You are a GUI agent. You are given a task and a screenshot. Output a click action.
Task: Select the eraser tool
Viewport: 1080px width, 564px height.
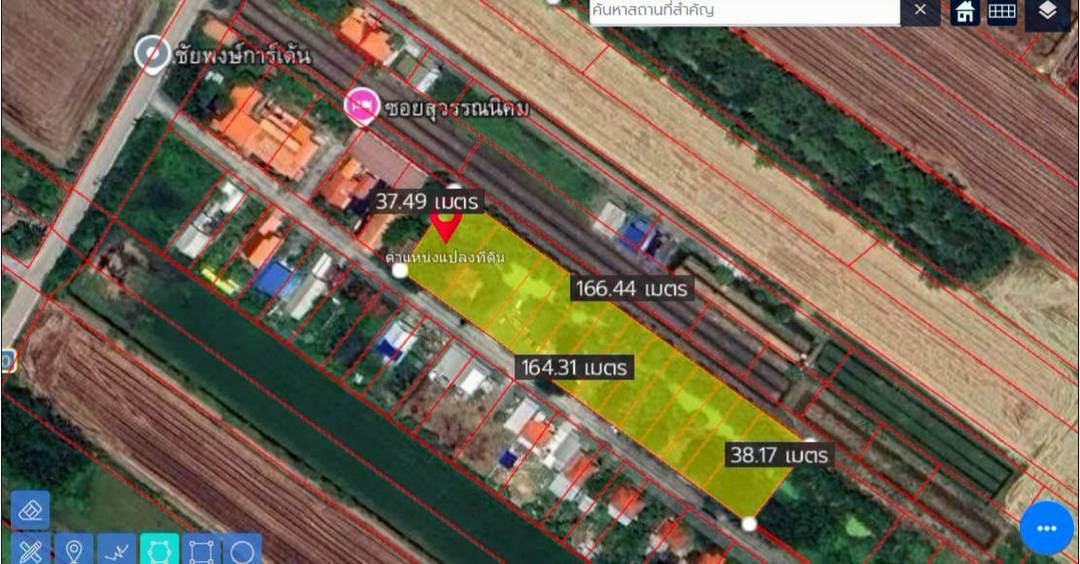(30, 510)
